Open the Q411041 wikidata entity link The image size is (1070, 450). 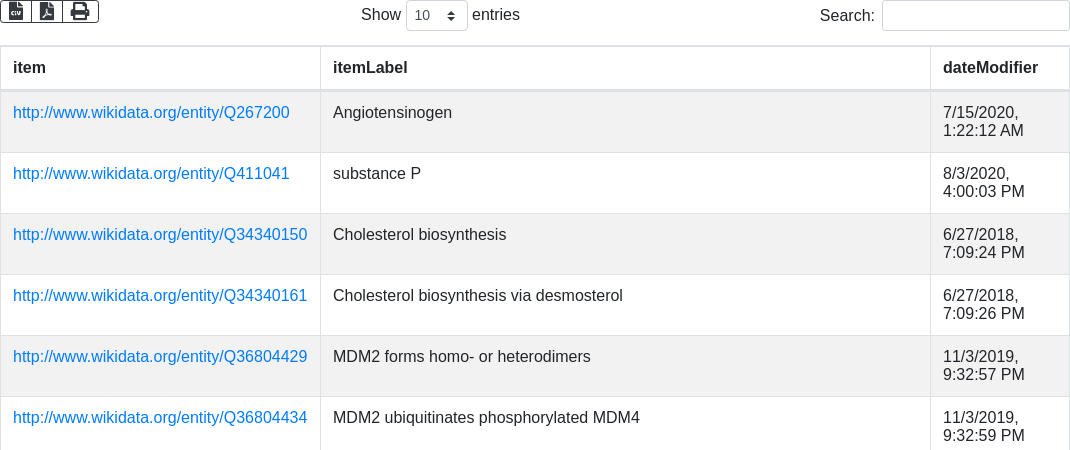(x=151, y=173)
